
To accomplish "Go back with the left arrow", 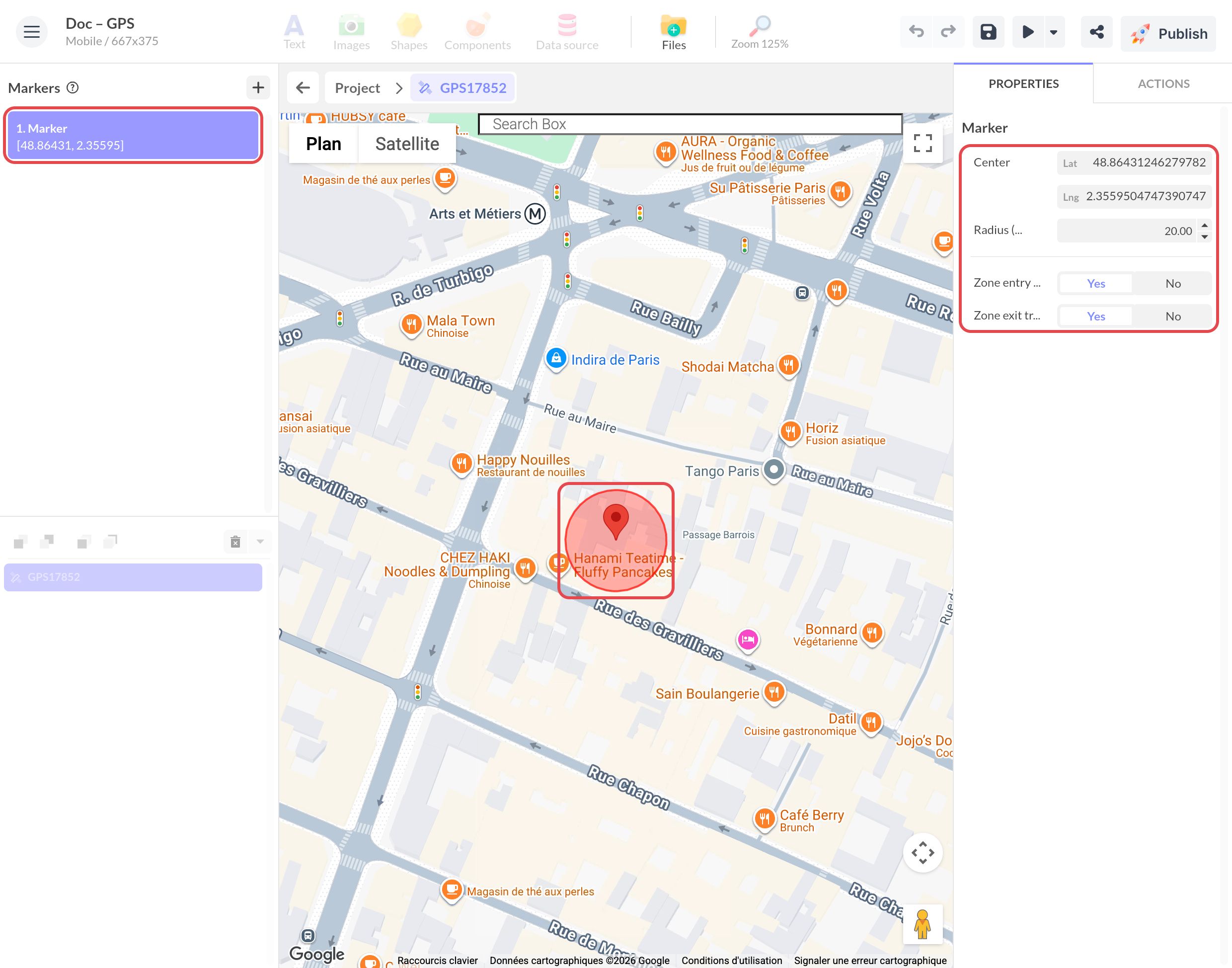I will [x=303, y=87].
